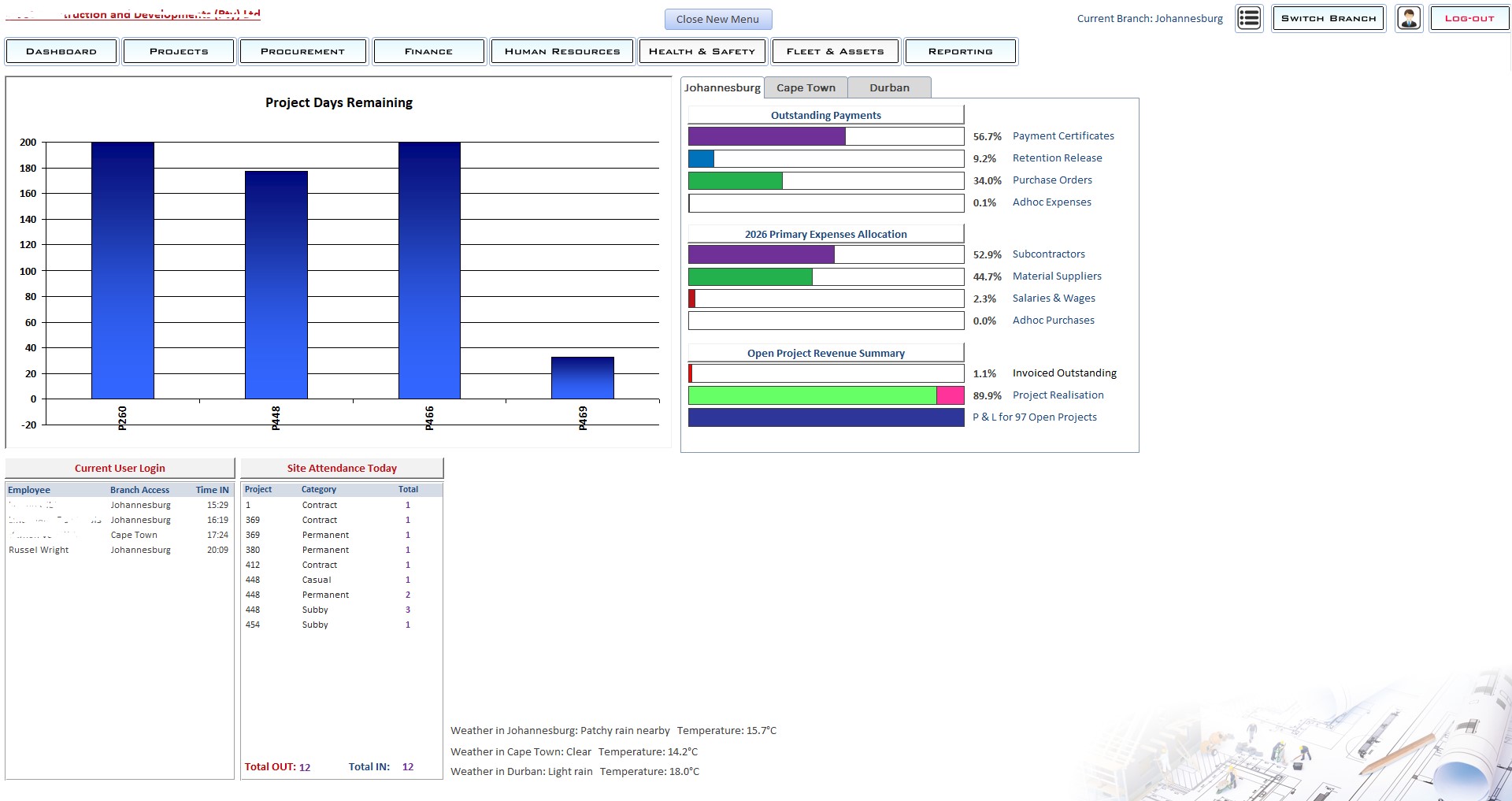Click the Purchase Orders green progress bar
The width and height of the screenshot is (1512, 801).
tap(736, 180)
